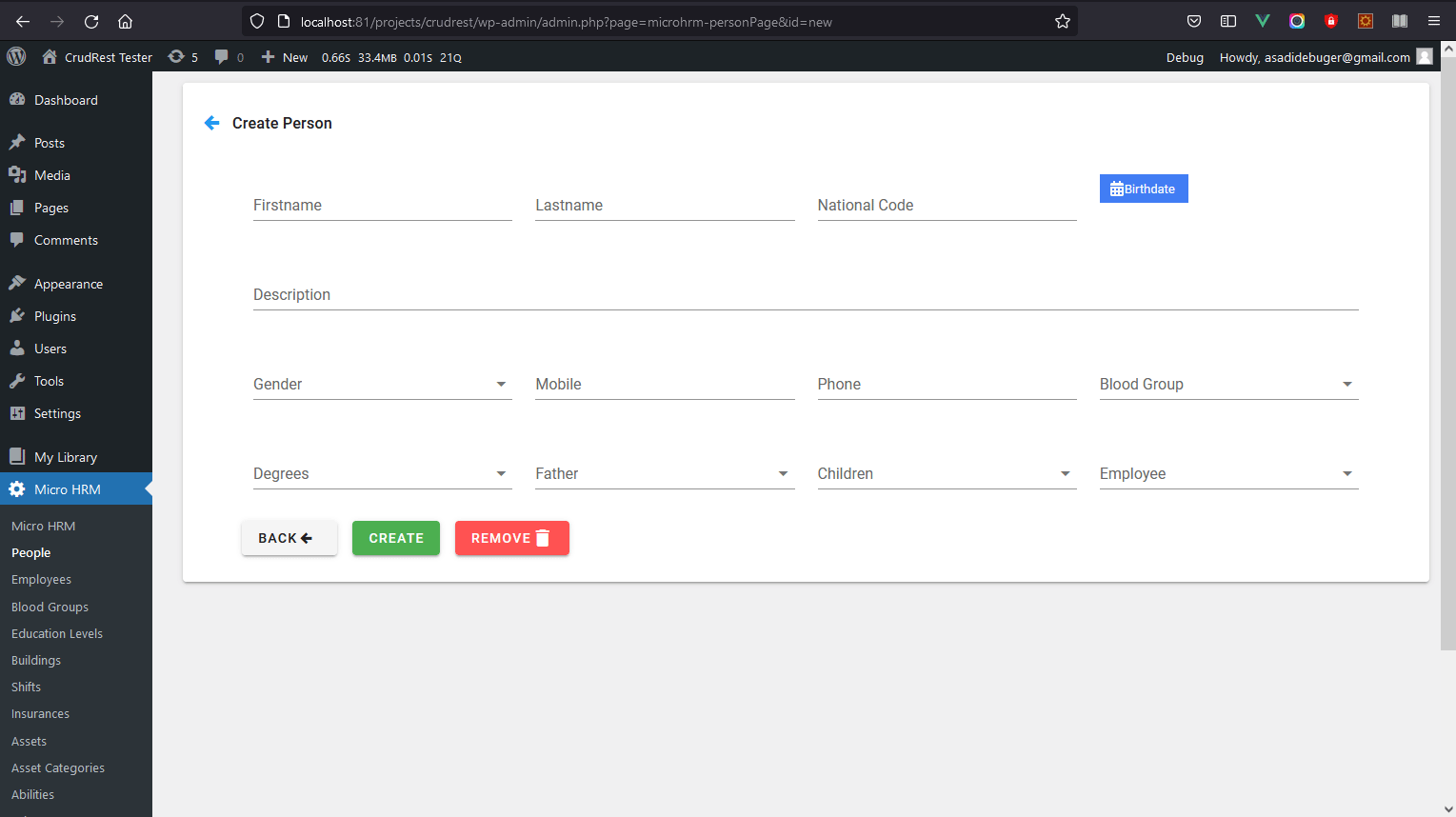The width and height of the screenshot is (1456, 817).
Task: Click the WordPress logo in admin bar
Action: [x=16, y=57]
